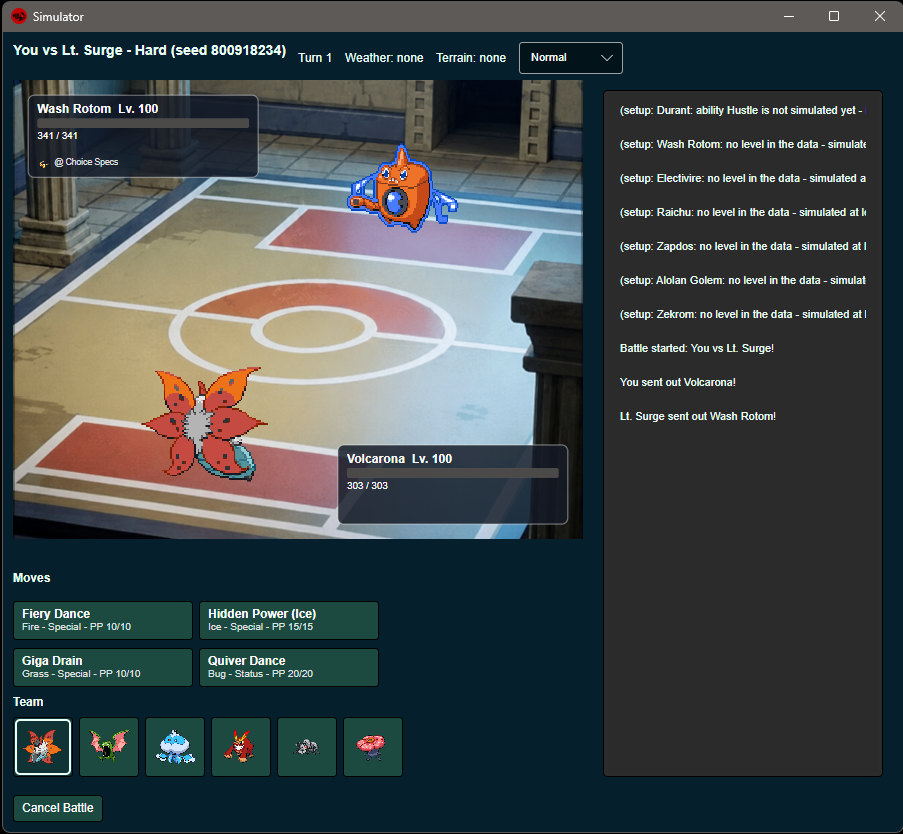Open the Normal speed dropdown
Image resolution: width=903 pixels, height=834 pixels.
click(571, 58)
